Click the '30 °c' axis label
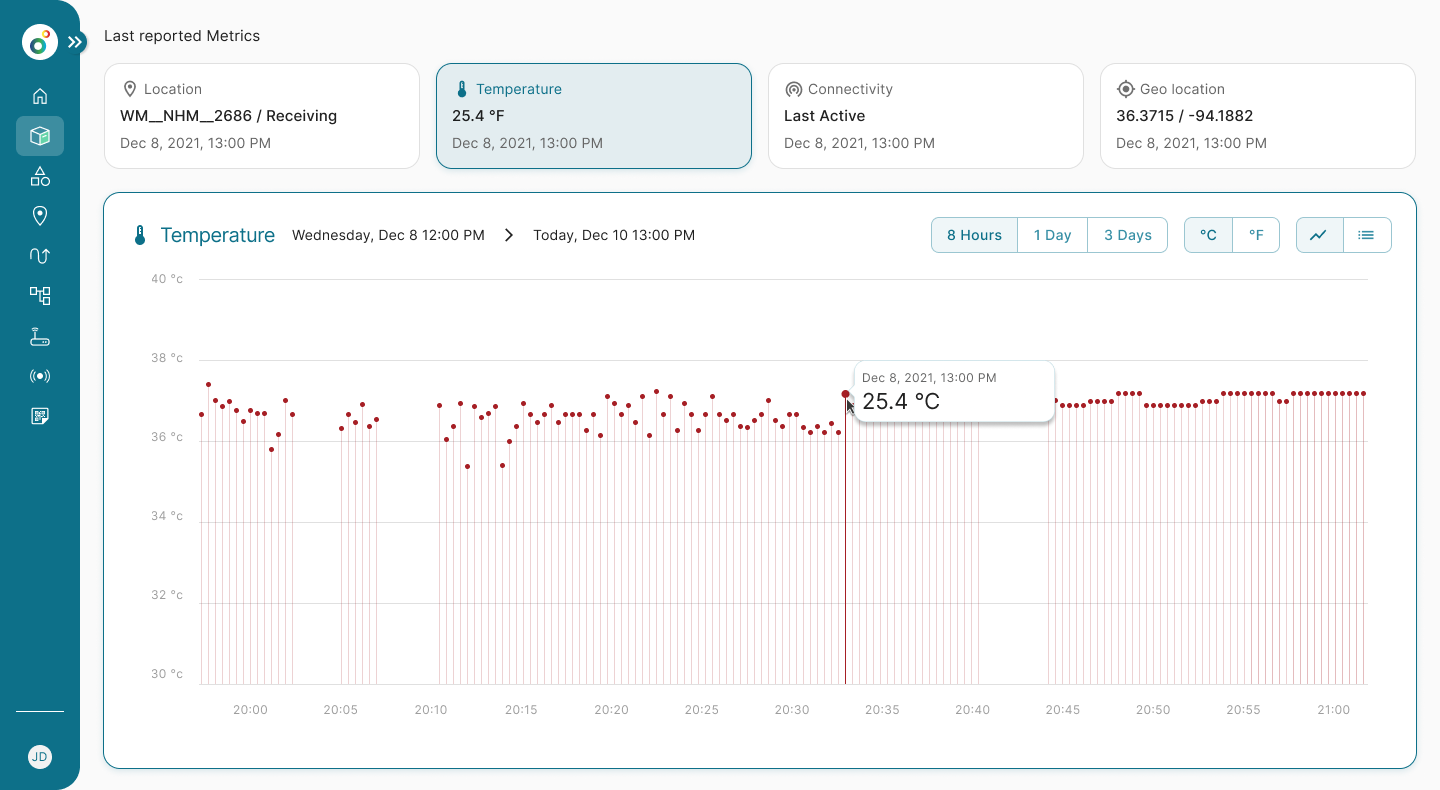Screen dimensions: 1440x790 [167, 674]
